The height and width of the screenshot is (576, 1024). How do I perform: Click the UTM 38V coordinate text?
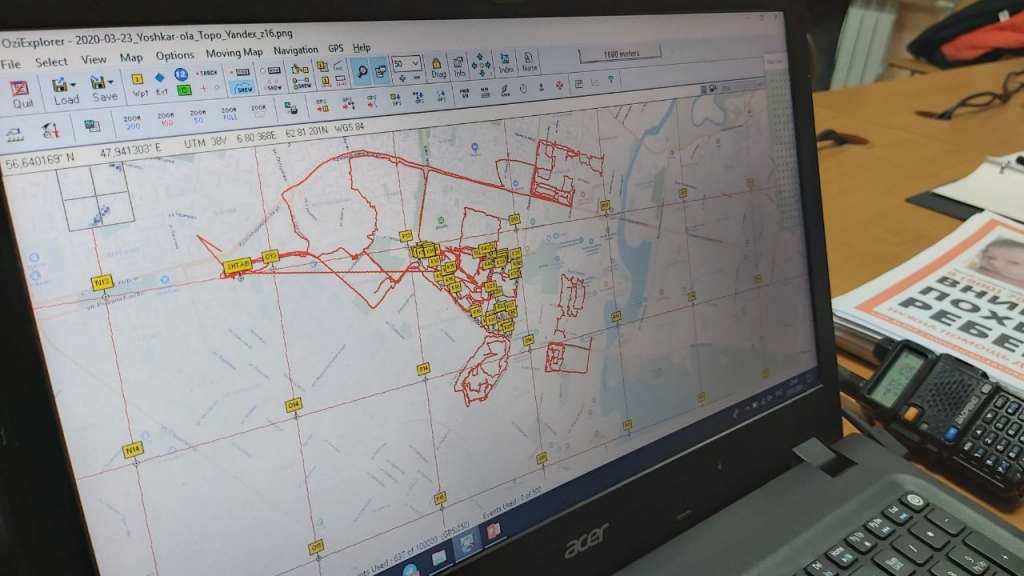click(x=204, y=142)
